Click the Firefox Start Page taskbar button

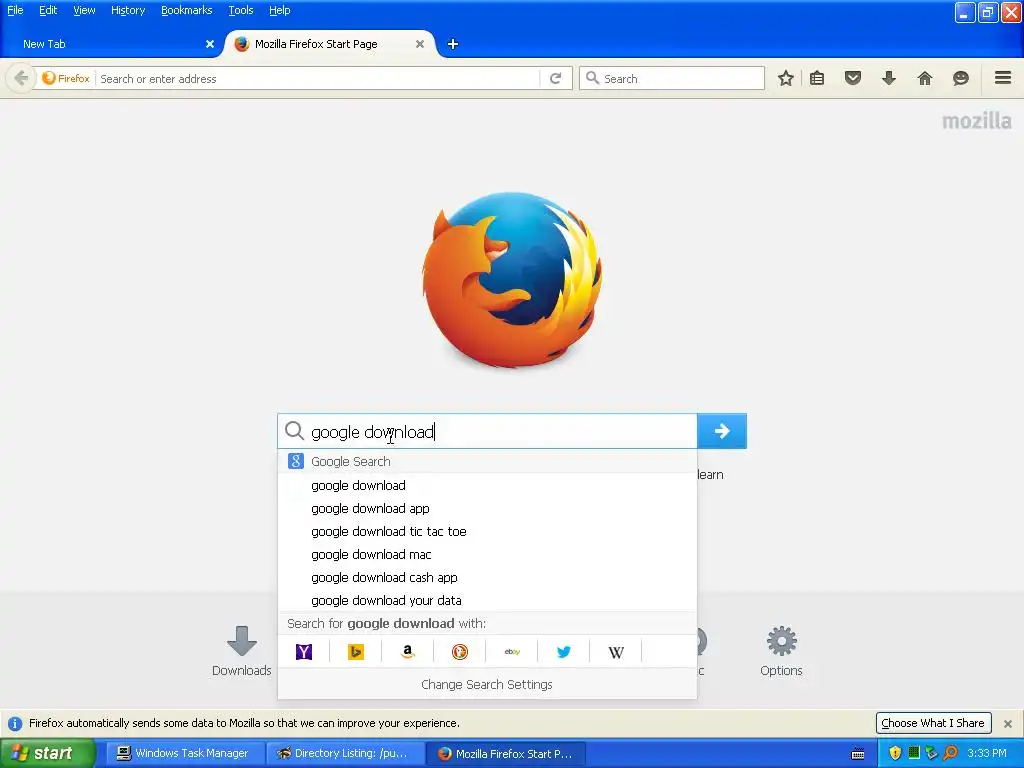pos(505,754)
